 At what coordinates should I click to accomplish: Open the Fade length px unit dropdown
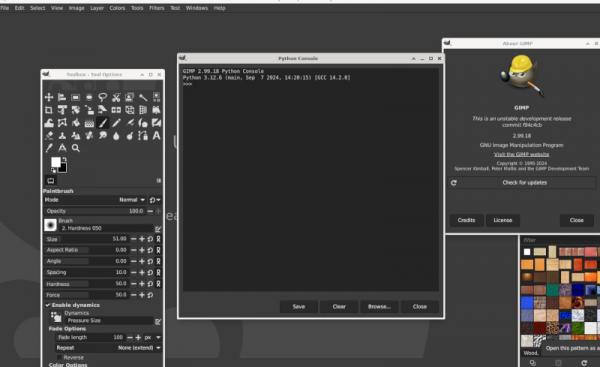152,338
